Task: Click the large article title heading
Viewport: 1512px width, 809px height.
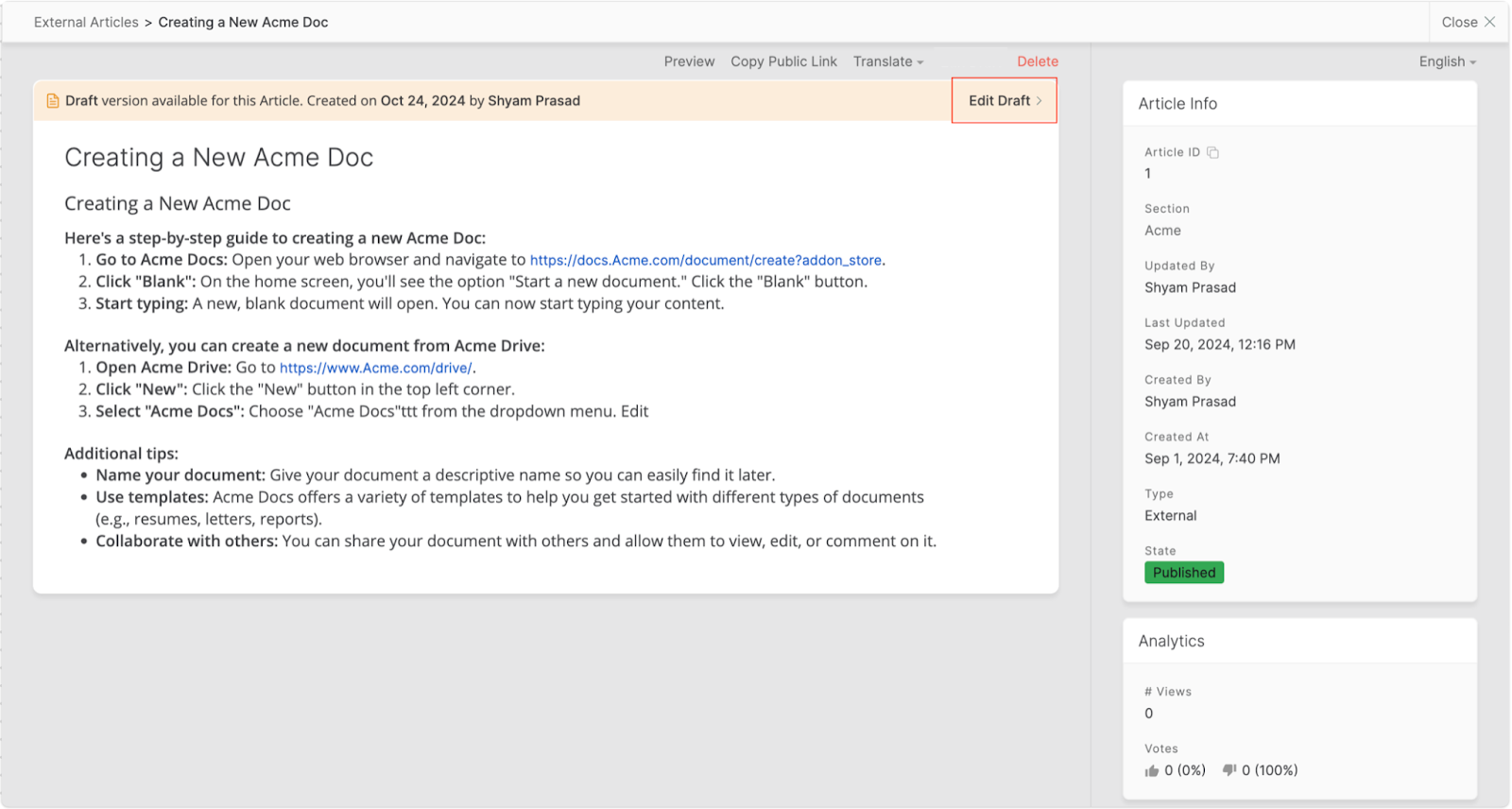Action: click(218, 157)
